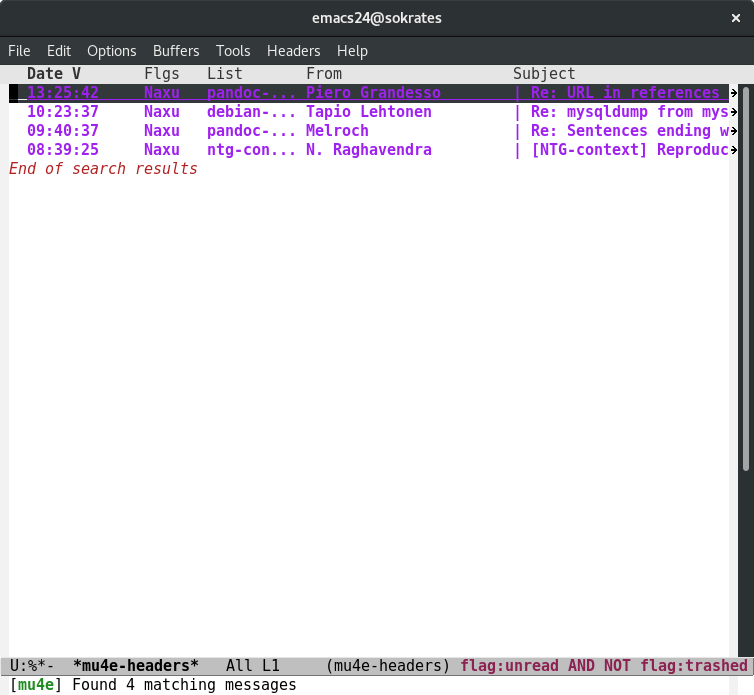
Task: Click the ntg-con... list entry
Action: pyautogui.click(x=251, y=150)
